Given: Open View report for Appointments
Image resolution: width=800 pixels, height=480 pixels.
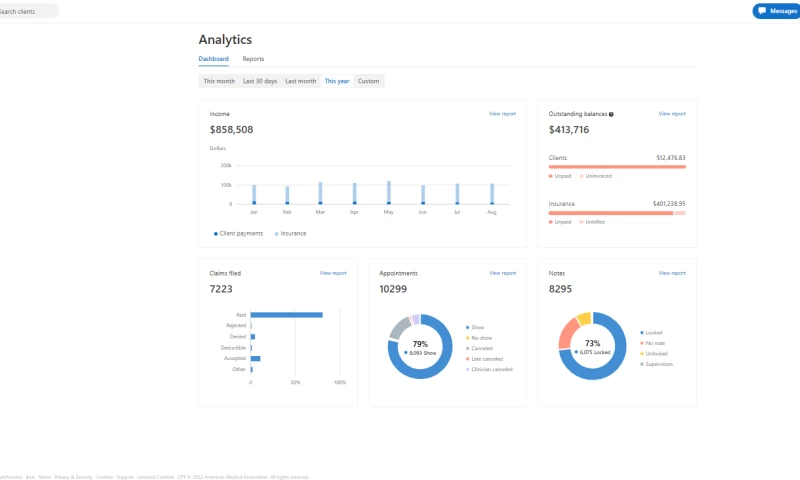Looking at the screenshot, I should [x=502, y=273].
